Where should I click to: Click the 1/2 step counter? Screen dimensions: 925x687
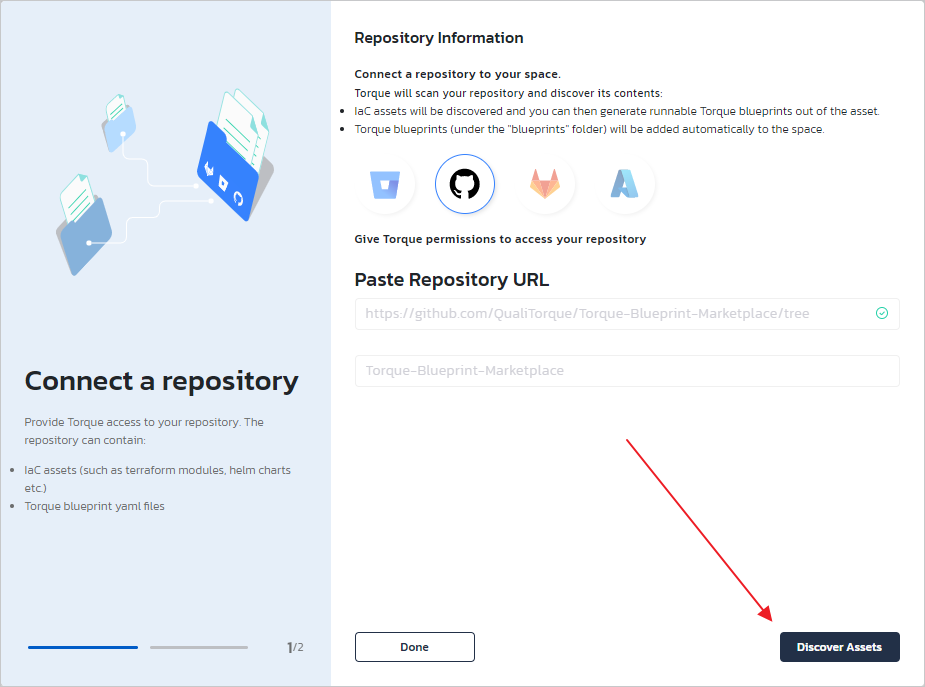(295, 647)
